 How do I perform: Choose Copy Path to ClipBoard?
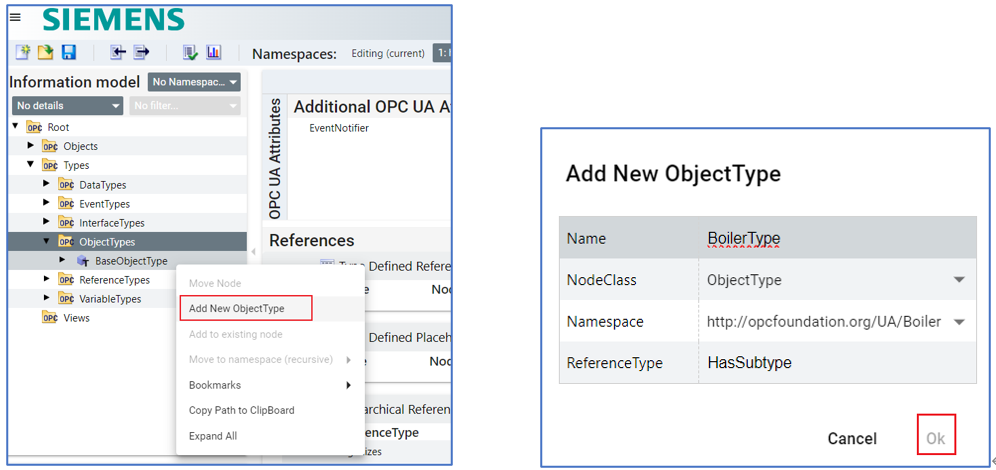pyautogui.click(x=270, y=410)
